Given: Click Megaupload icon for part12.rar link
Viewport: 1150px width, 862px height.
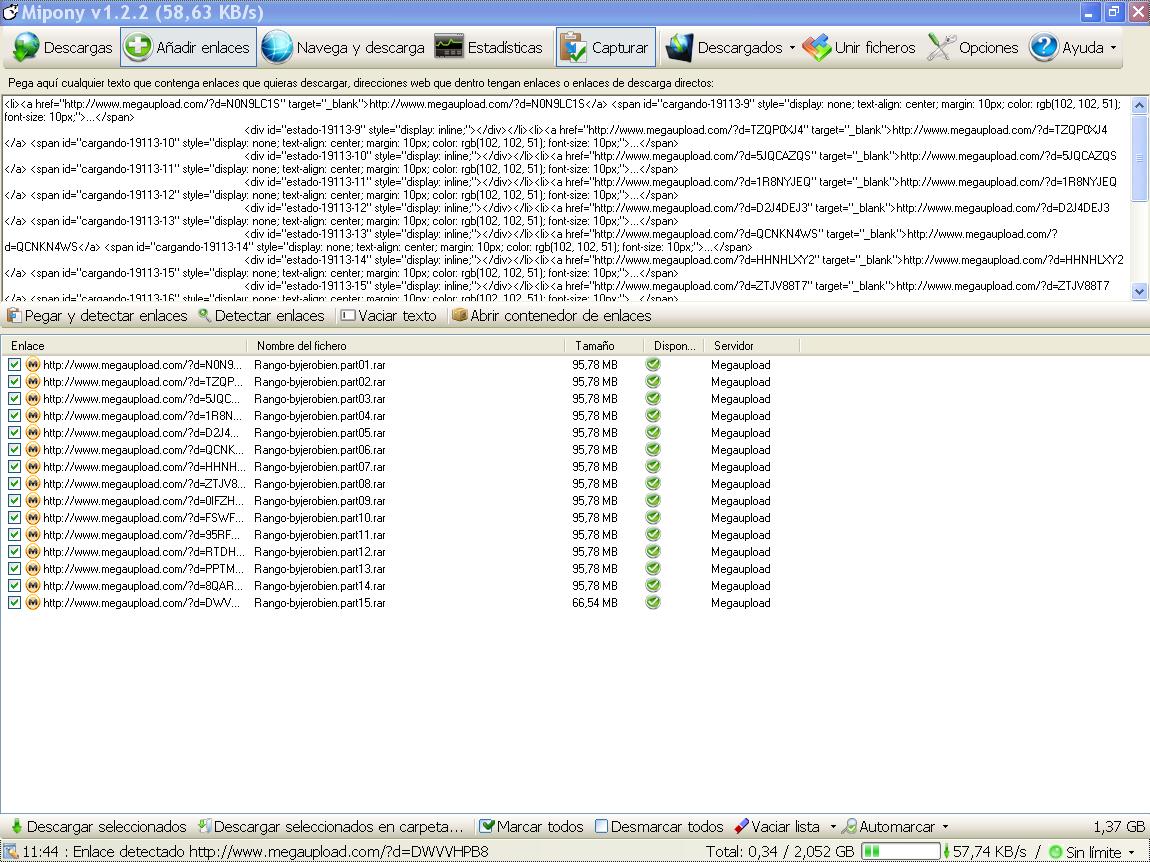Looking at the screenshot, I should click(33, 552).
